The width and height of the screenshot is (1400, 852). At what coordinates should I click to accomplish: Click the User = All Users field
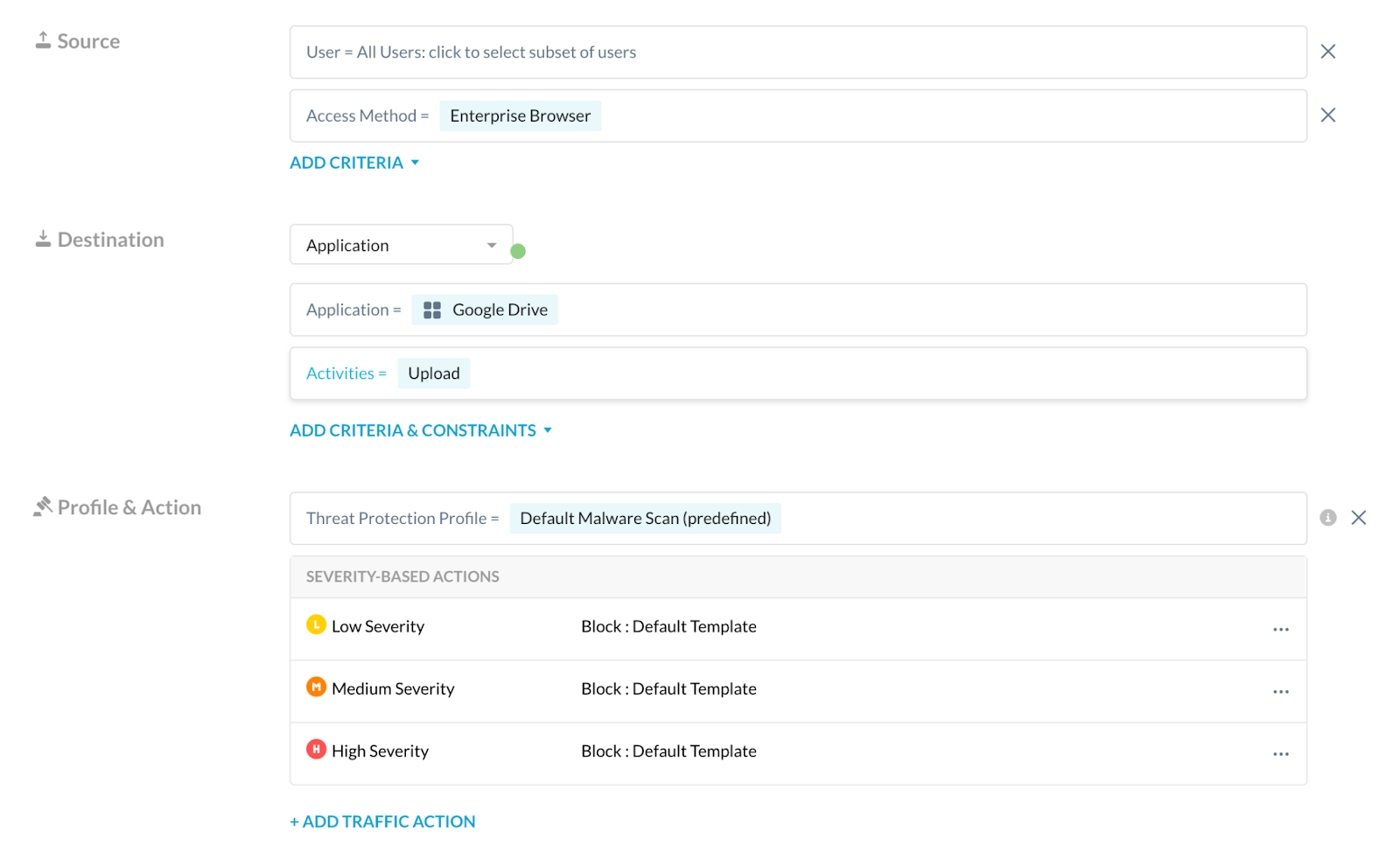click(798, 52)
